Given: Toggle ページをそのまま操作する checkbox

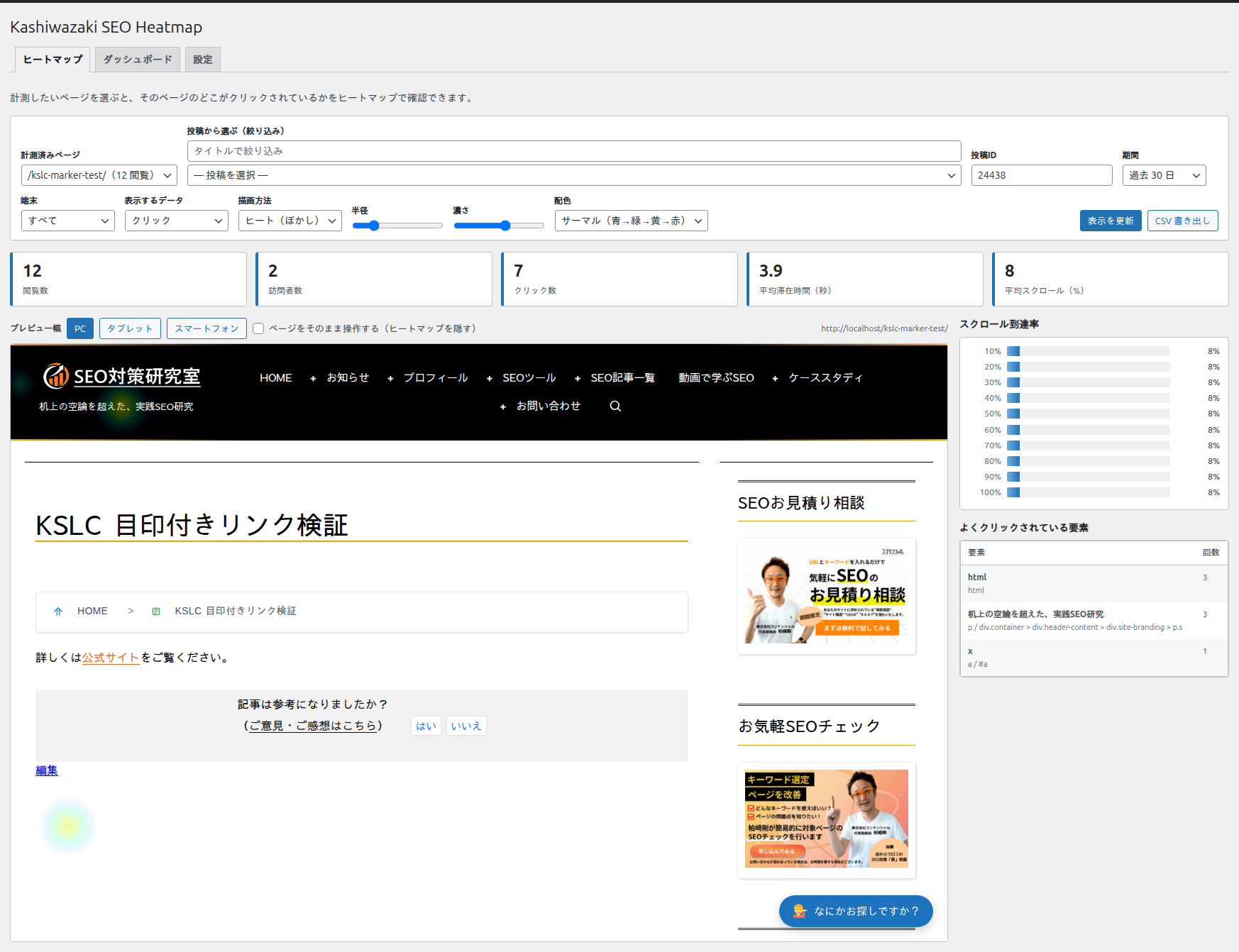Looking at the screenshot, I should pos(258,328).
